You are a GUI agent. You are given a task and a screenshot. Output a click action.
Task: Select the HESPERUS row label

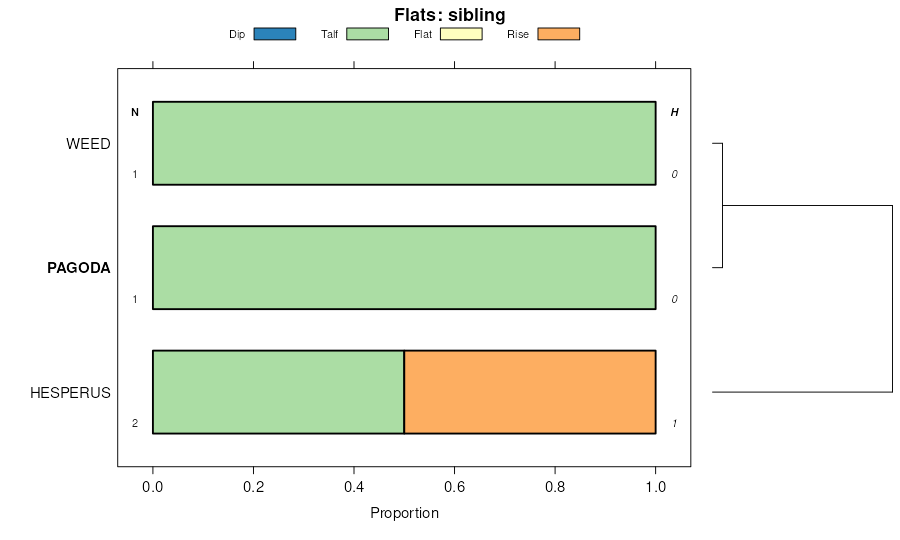[x=70, y=392]
